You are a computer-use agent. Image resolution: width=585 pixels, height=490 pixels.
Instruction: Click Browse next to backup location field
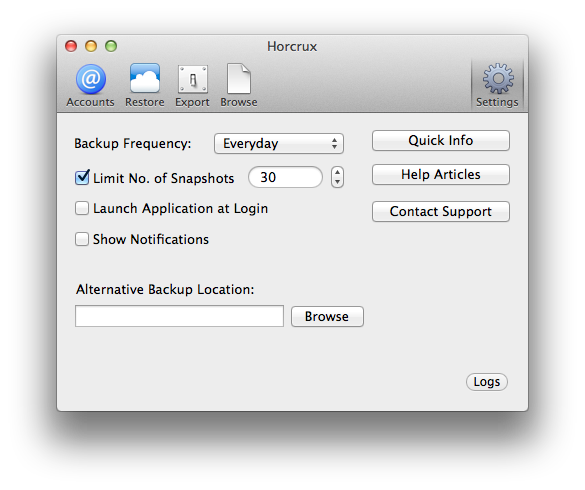click(327, 316)
